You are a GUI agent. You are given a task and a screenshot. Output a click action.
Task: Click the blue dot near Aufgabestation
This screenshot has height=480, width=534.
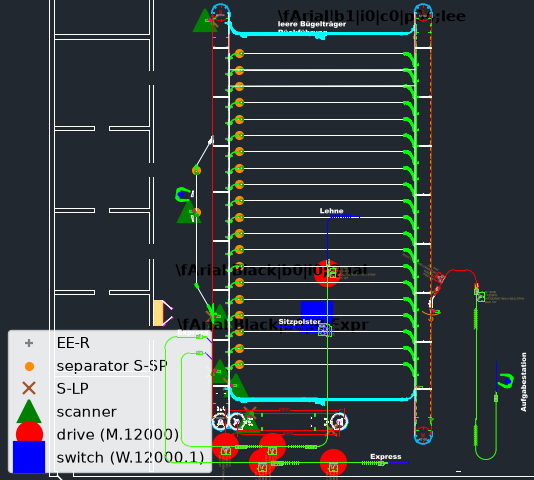508,381
